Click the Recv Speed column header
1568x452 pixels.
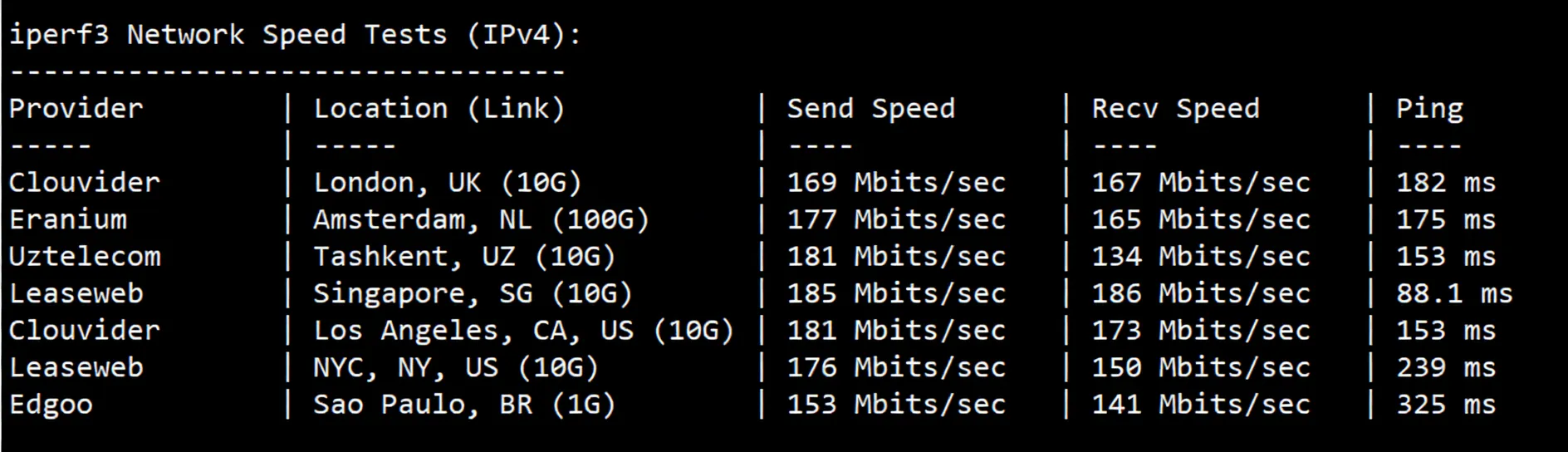tap(1175, 109)
